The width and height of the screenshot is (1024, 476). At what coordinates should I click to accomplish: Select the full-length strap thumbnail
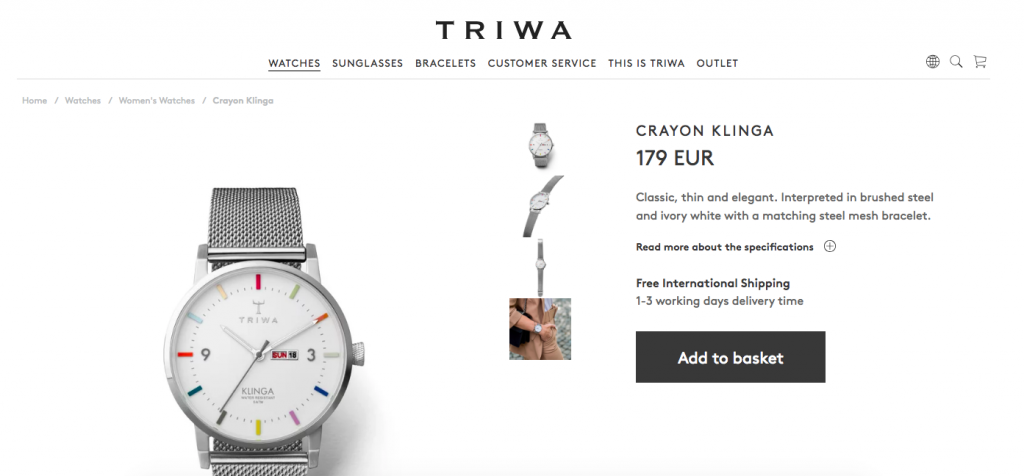click(540, 268)
